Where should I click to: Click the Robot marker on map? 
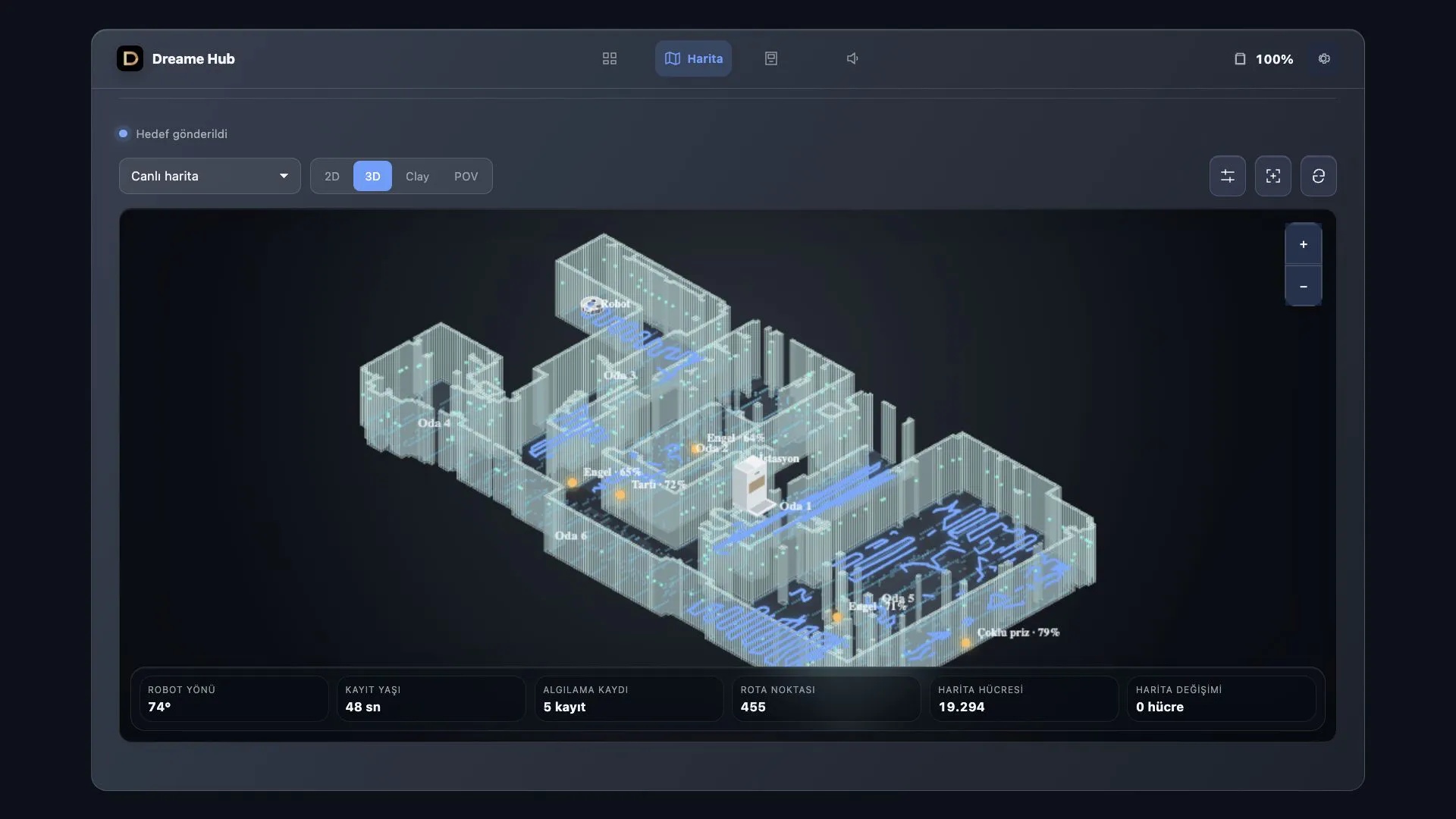[x=592, y=305]
